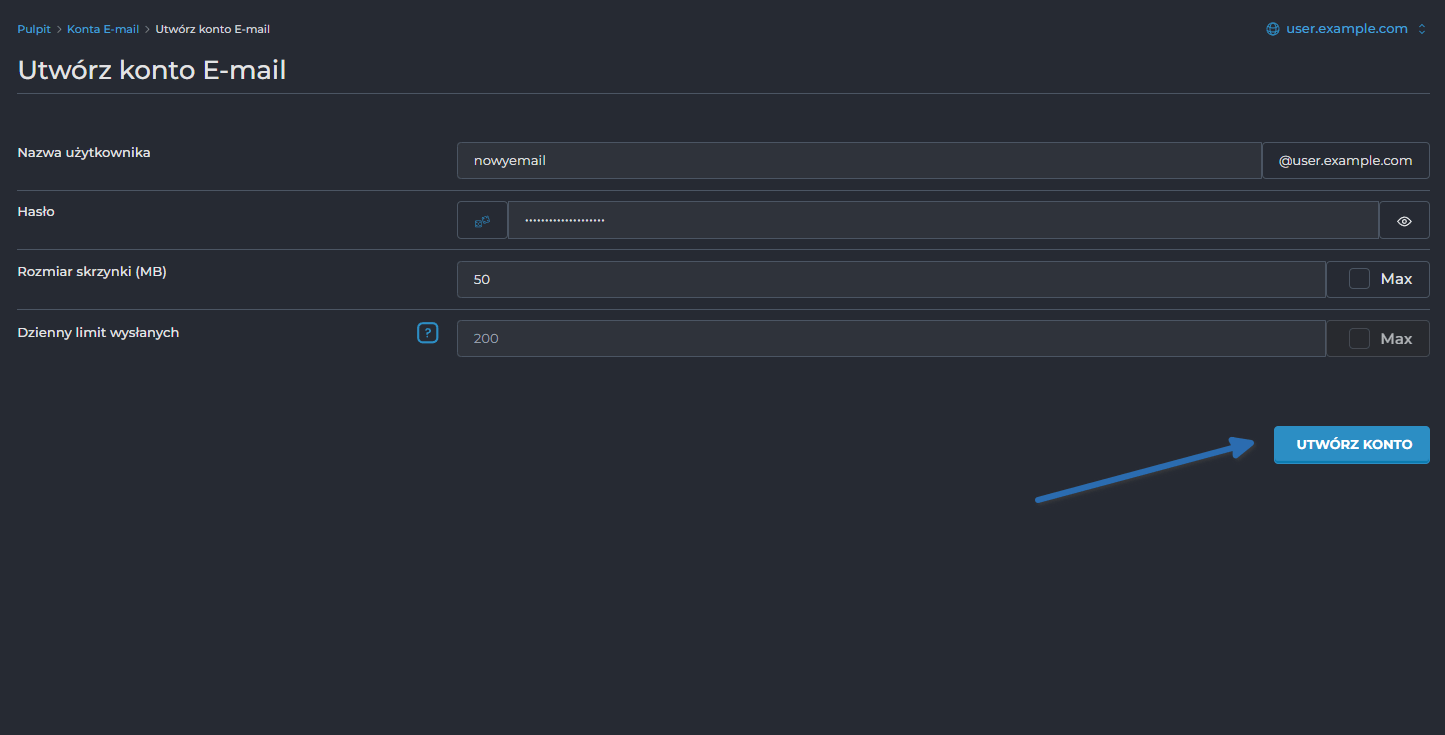Viewport: 1445px width, 735px height.
Task: Enable Max checkbox for Rozmiar skrzynki
Action: tap(1359, 279)
